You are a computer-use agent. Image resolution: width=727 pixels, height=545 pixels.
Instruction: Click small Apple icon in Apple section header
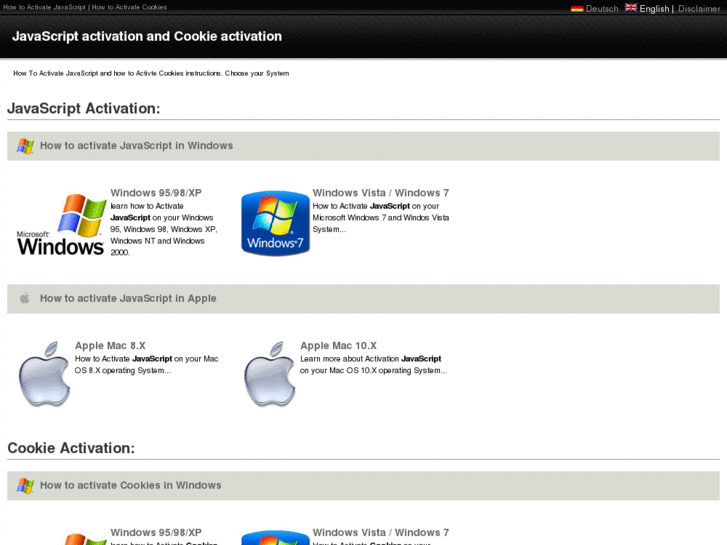(x=25, y=298)
